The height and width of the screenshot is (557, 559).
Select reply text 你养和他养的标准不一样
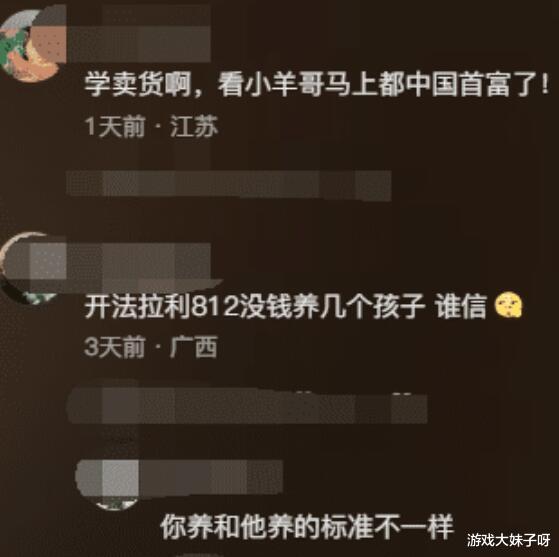pos(307,527)
